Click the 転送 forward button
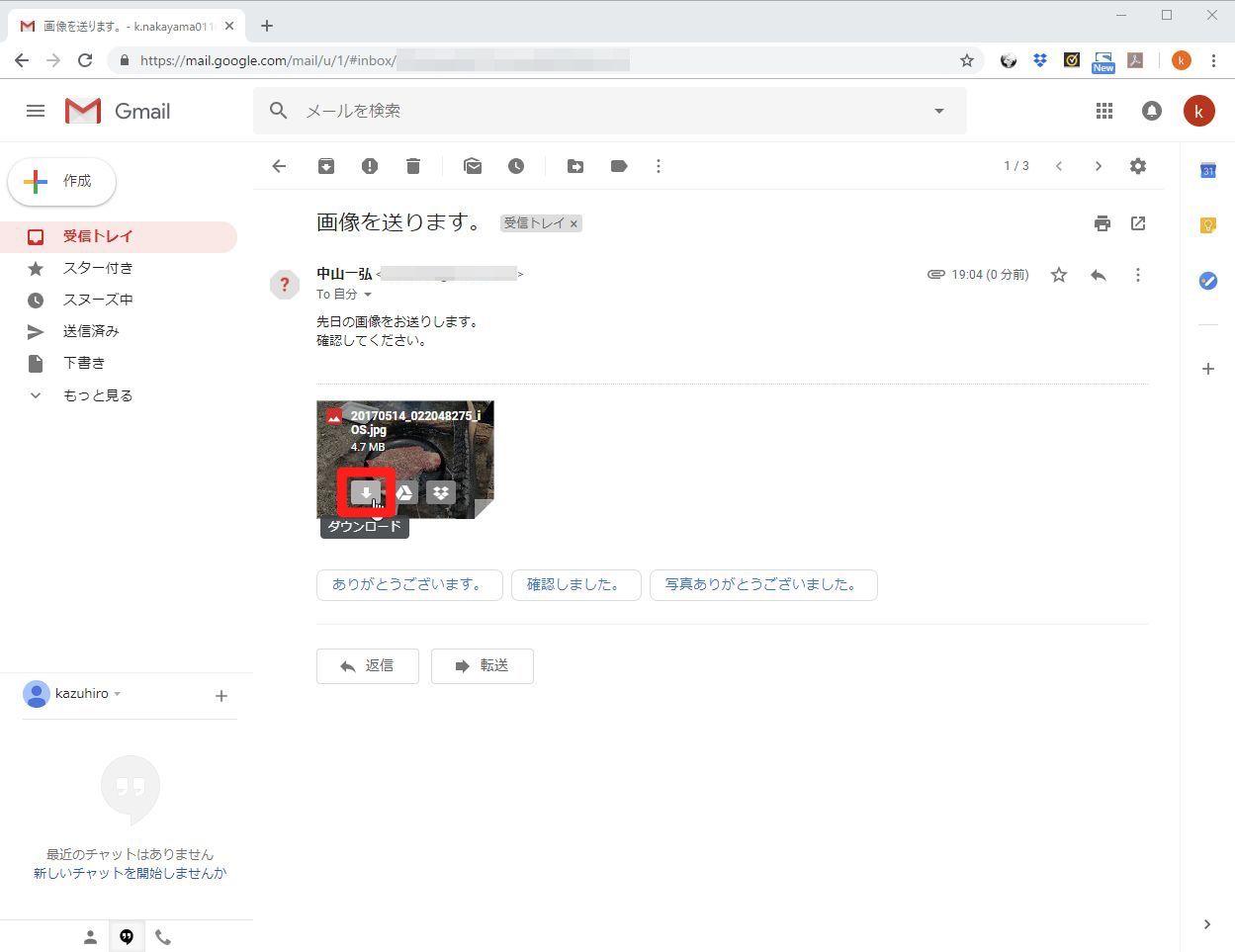The height and width of the screenshot is (952, 1235). [x=483, y=666]
